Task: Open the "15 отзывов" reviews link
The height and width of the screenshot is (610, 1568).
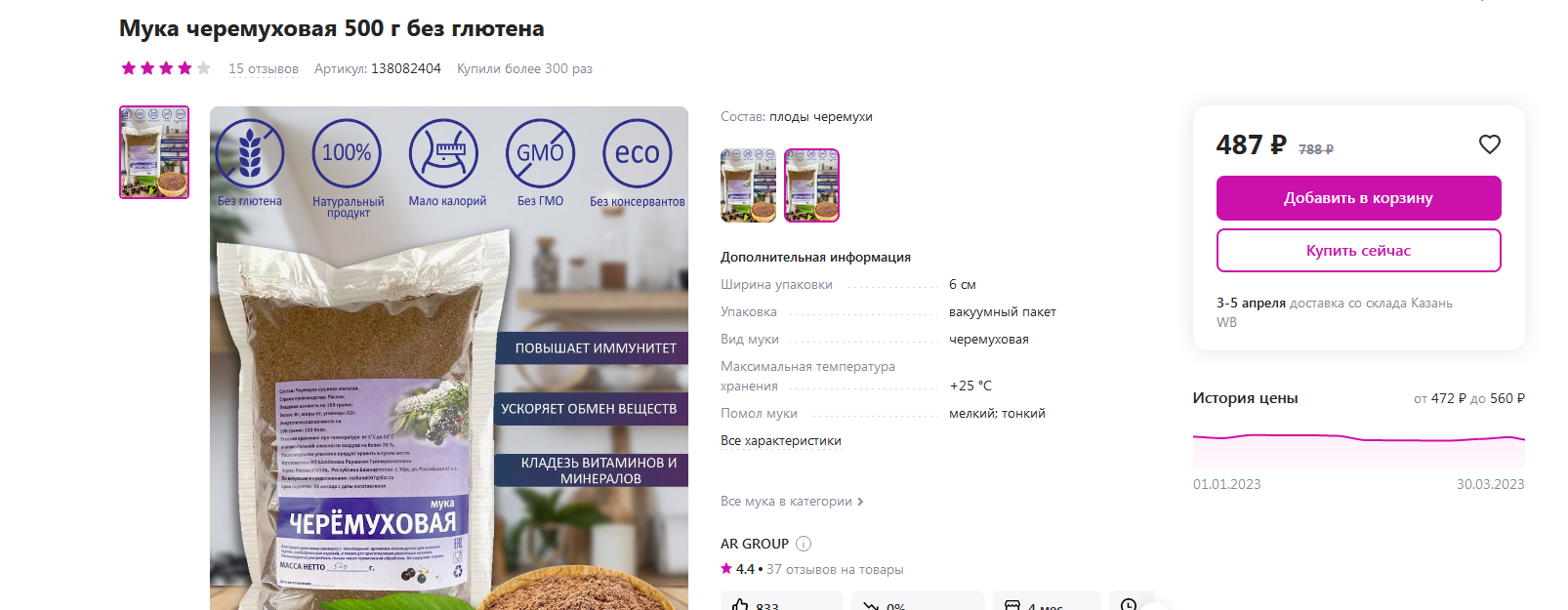Action: 264,68
